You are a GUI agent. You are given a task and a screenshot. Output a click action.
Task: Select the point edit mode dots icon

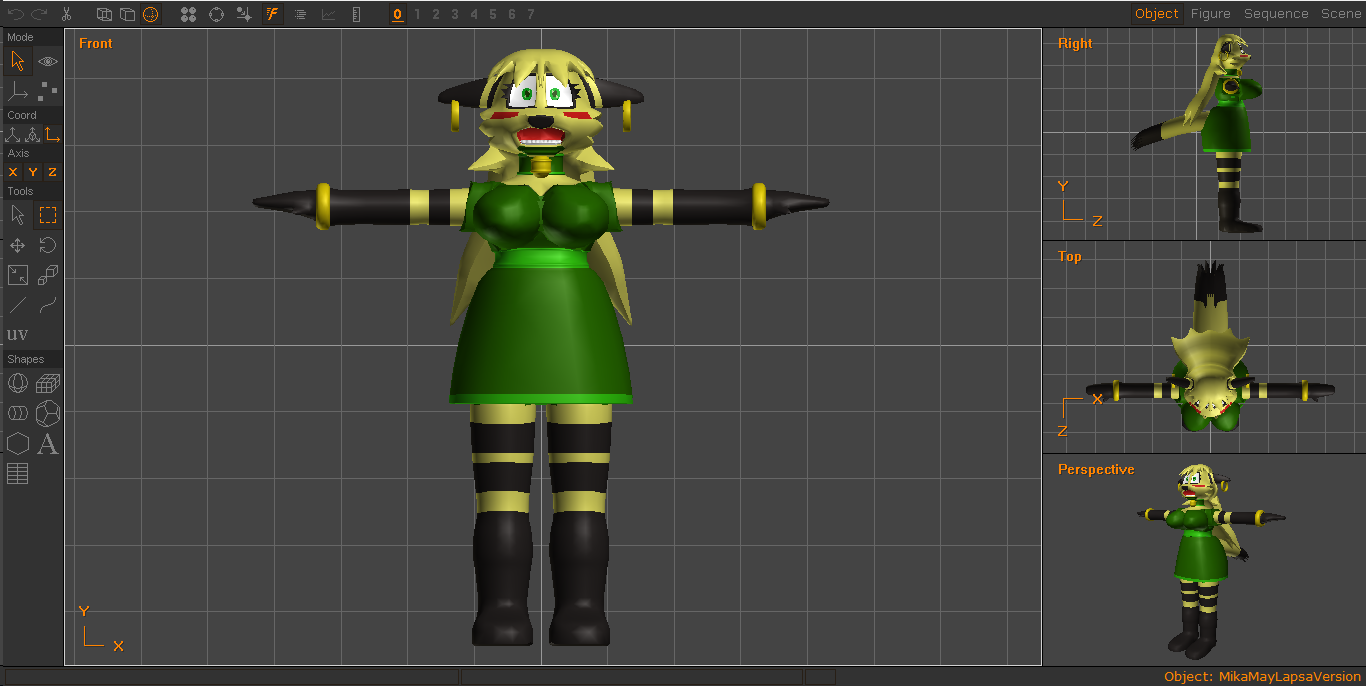click(x=48, y=92)
